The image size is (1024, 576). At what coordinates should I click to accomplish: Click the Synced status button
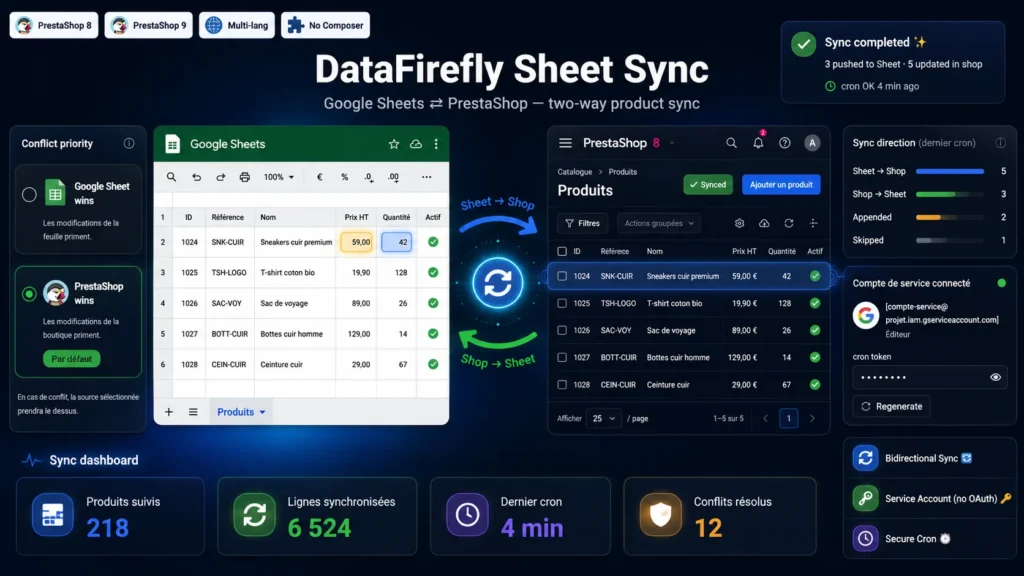tap(708, 185)
